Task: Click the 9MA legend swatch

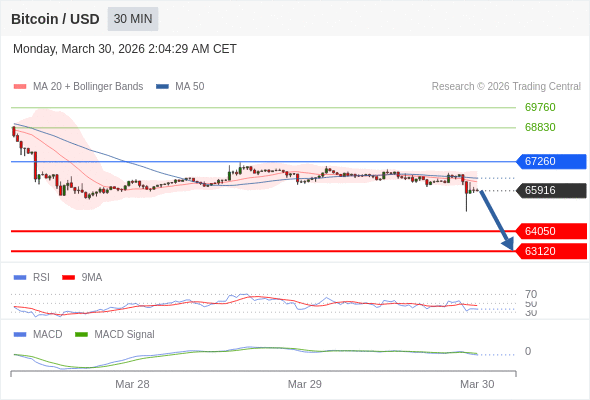Action: pyautogui.click(x=68, y=278)
